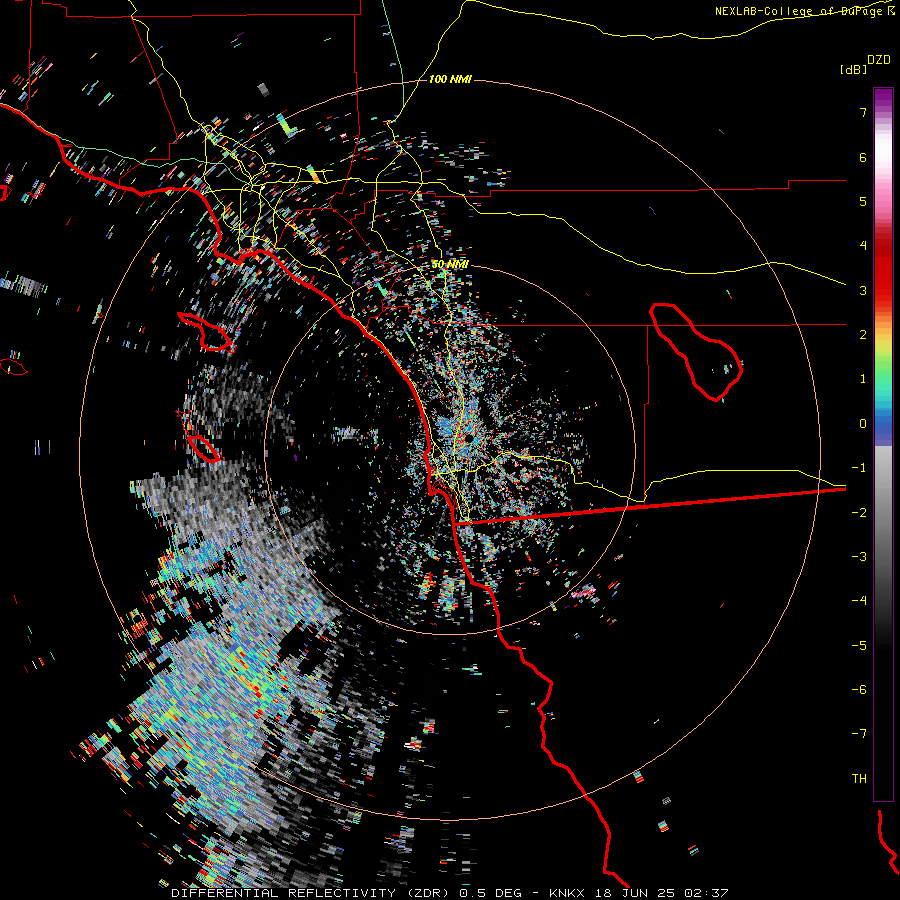Click the '0' value on the color scale
900x900 pixels.
[863, 424]
